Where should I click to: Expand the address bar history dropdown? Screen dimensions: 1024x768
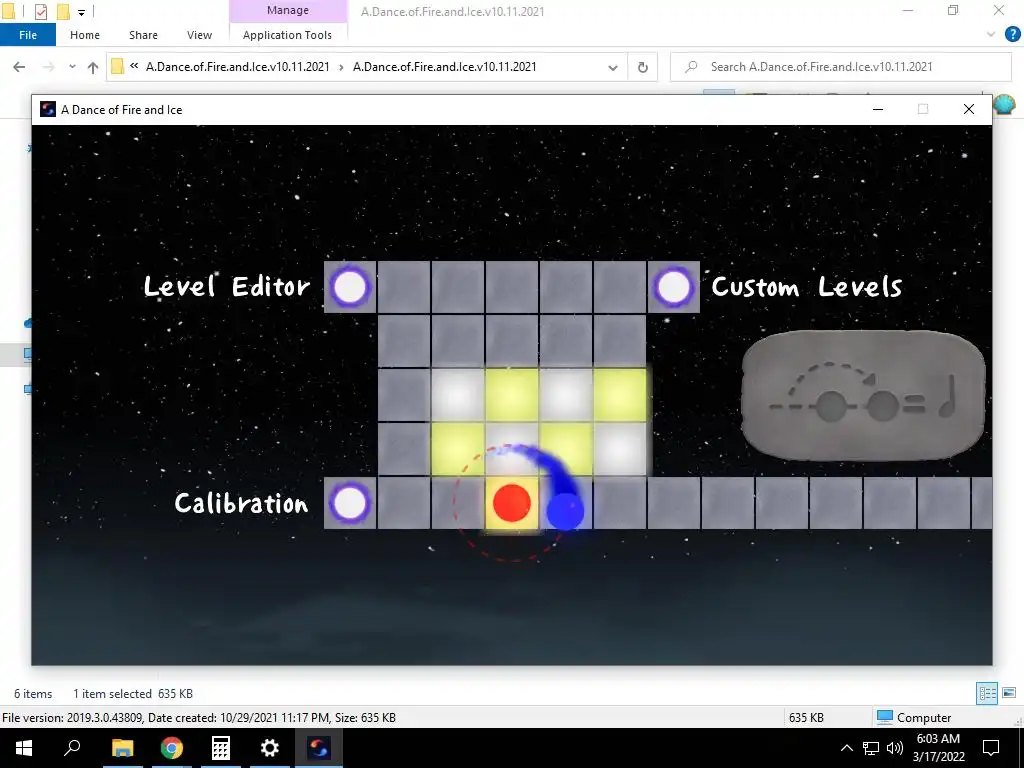pyautogui.click(x=613, y=67)
